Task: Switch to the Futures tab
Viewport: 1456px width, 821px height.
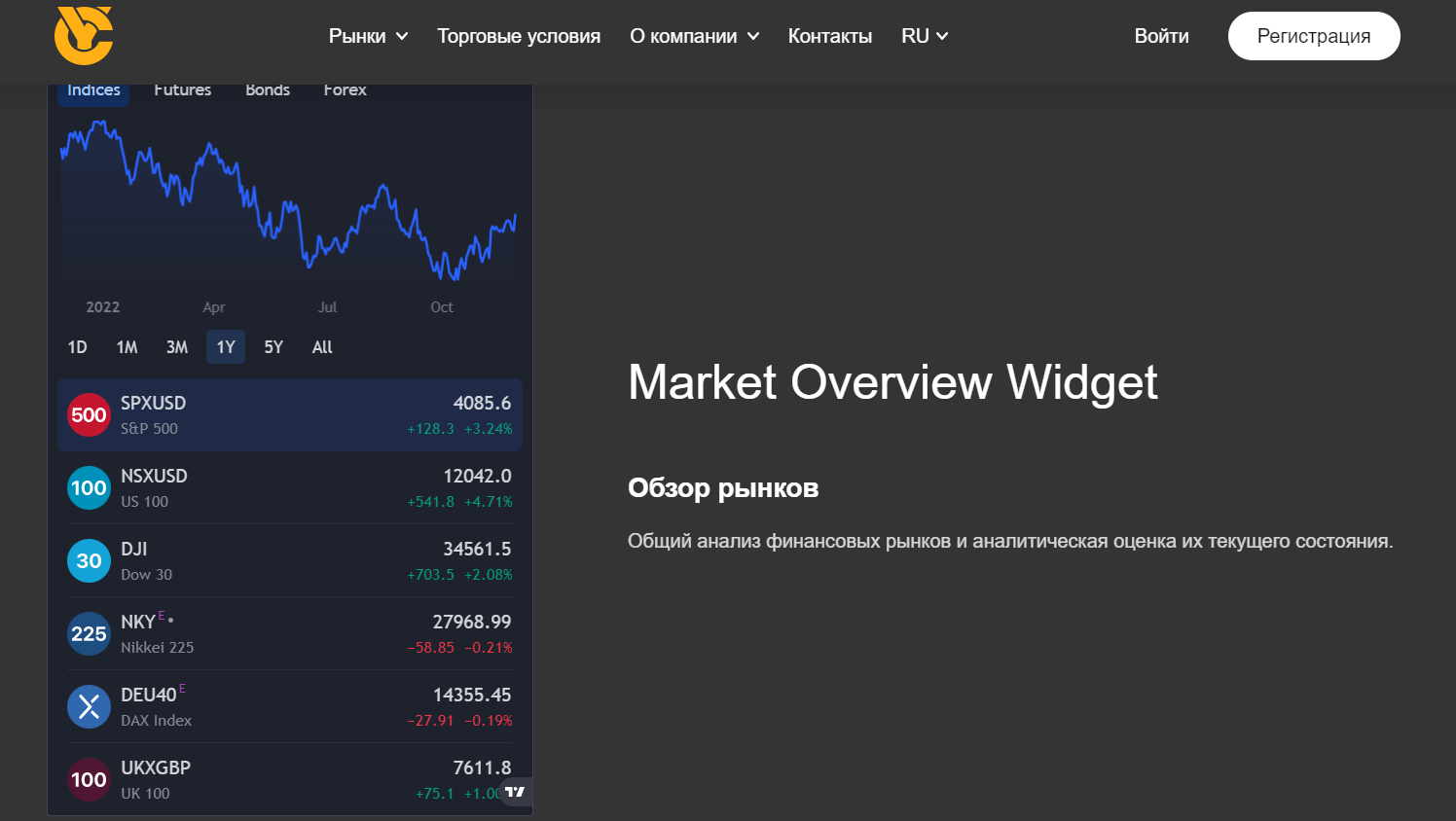Action: pyautogui.click(x=182, y=90)
